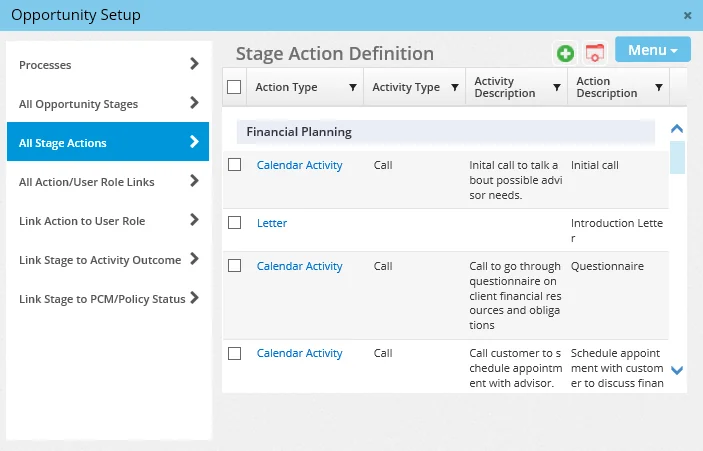Select All Action/User Role Links
Screen dimensions: 703x451
(x=108, y=182)
